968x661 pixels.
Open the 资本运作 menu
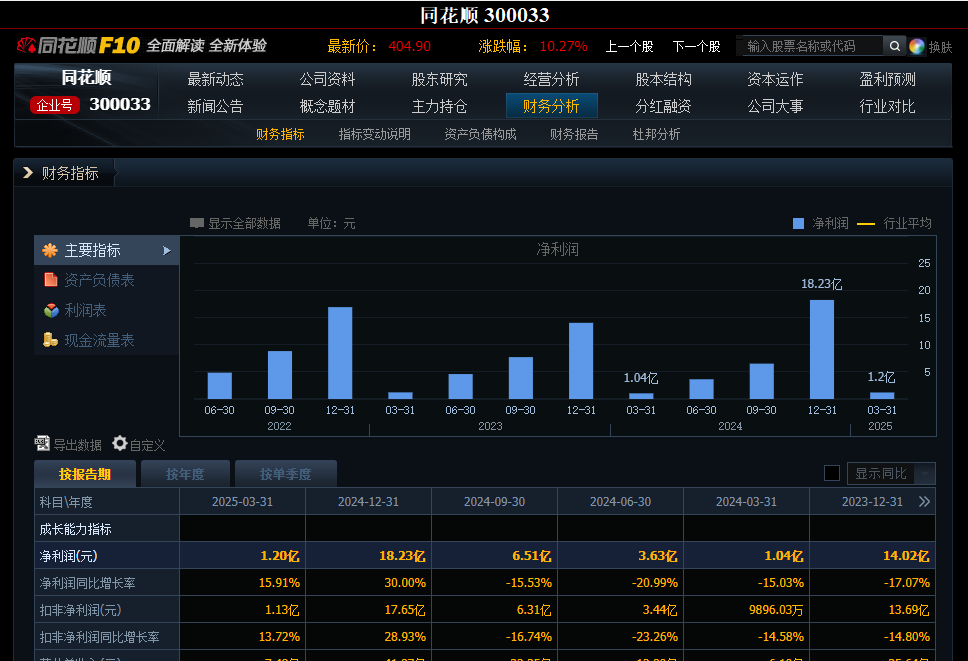pyautogui.click(x=775, y=79)
